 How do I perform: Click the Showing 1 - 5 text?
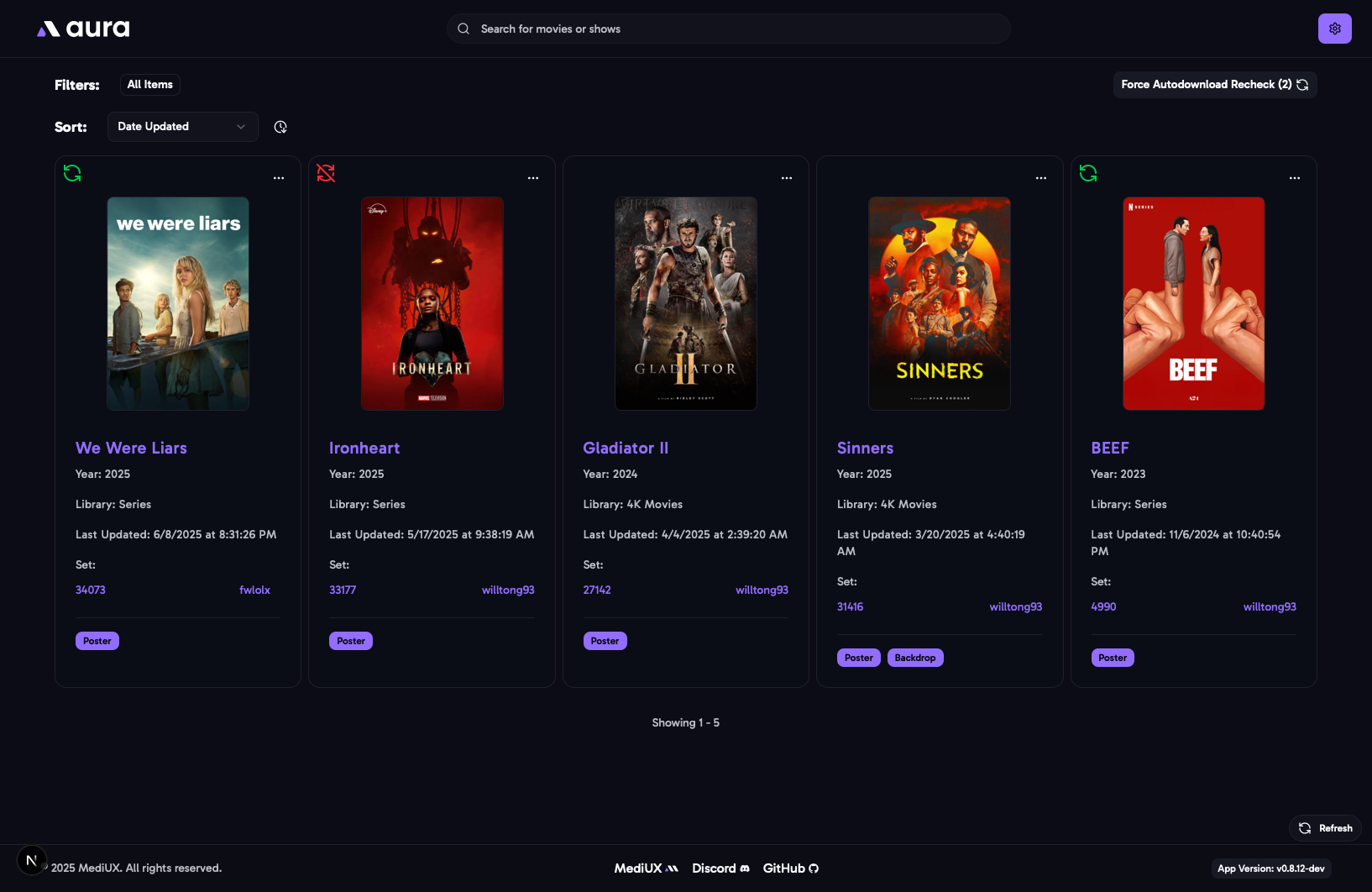685,723
